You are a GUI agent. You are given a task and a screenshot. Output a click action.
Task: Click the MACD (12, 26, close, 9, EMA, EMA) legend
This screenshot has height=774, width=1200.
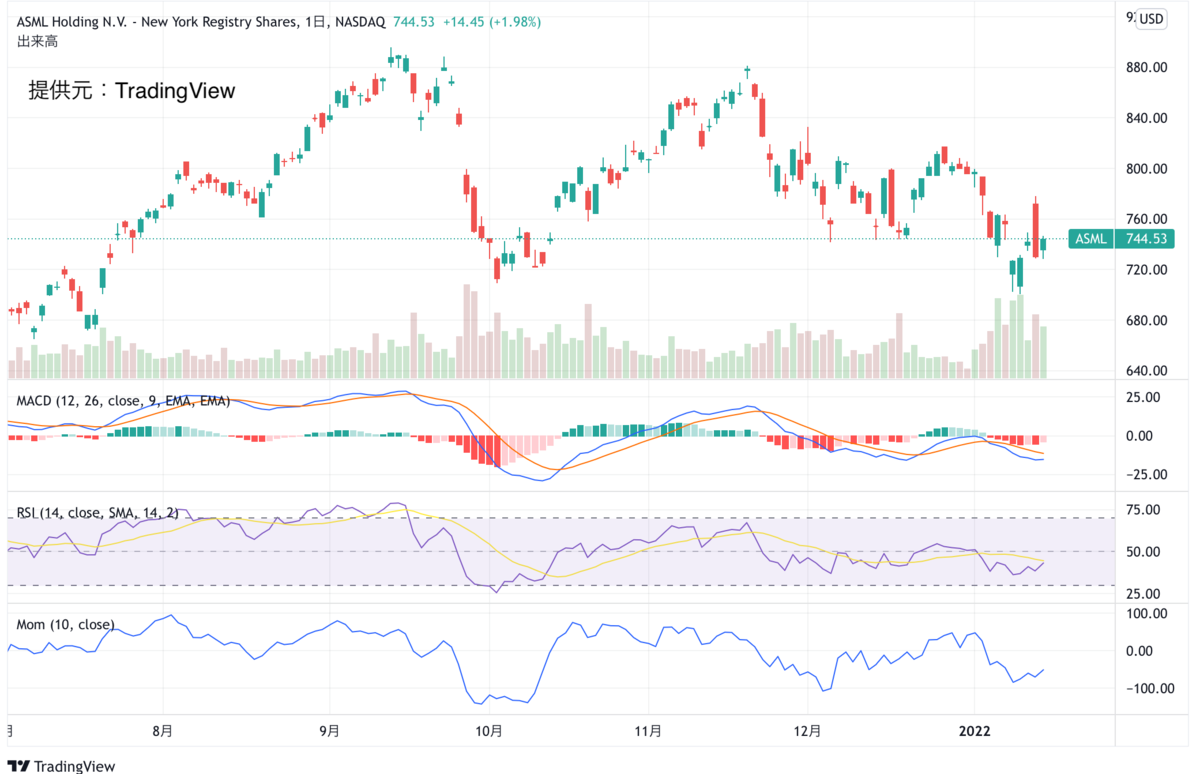coord(123,401)
